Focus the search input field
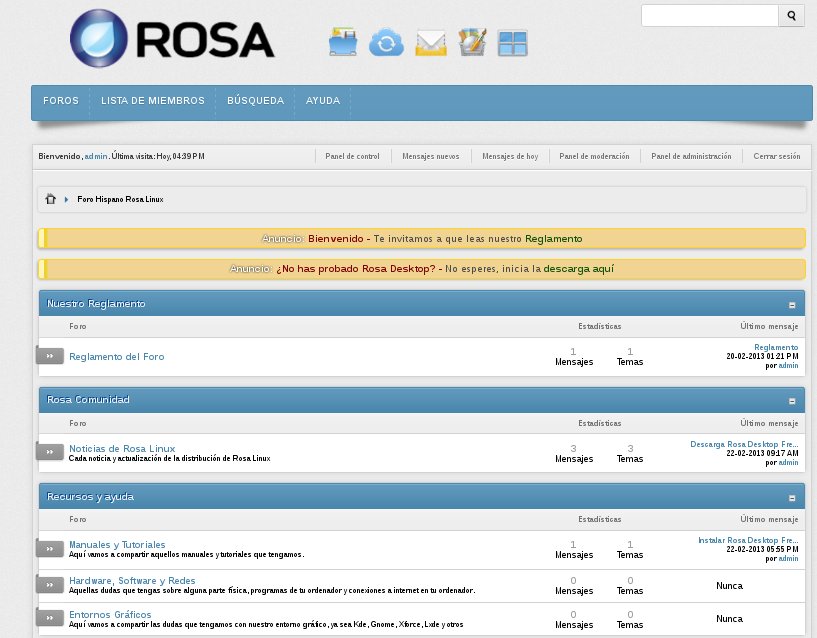This screenshot has width=817, height=638. point(710,16)
